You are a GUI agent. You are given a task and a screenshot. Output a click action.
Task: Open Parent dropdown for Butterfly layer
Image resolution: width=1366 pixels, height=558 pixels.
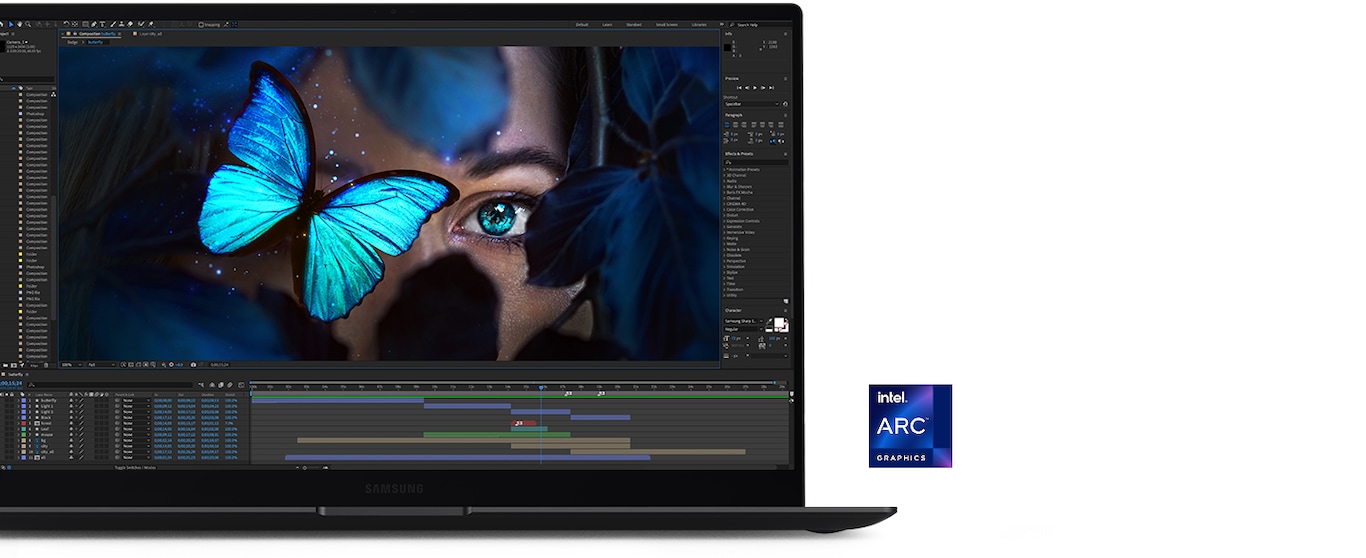click(x=136, y=400)
